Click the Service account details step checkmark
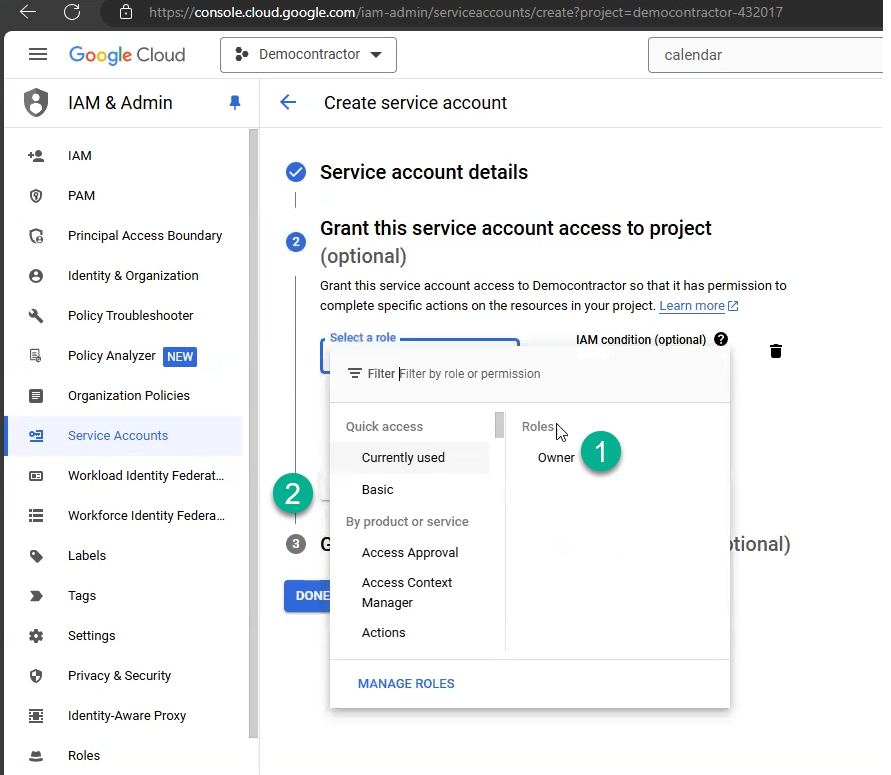The image size is (891, 775). [295, 172]
